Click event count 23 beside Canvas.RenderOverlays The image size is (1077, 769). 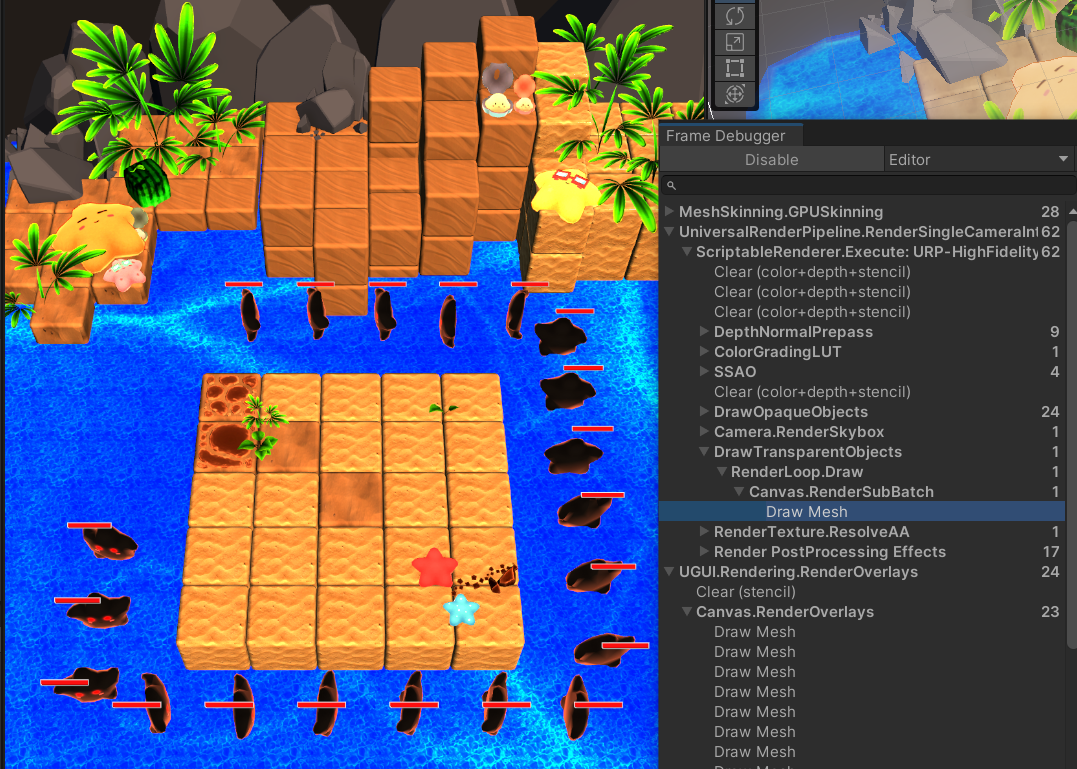tap(1050, 611)
